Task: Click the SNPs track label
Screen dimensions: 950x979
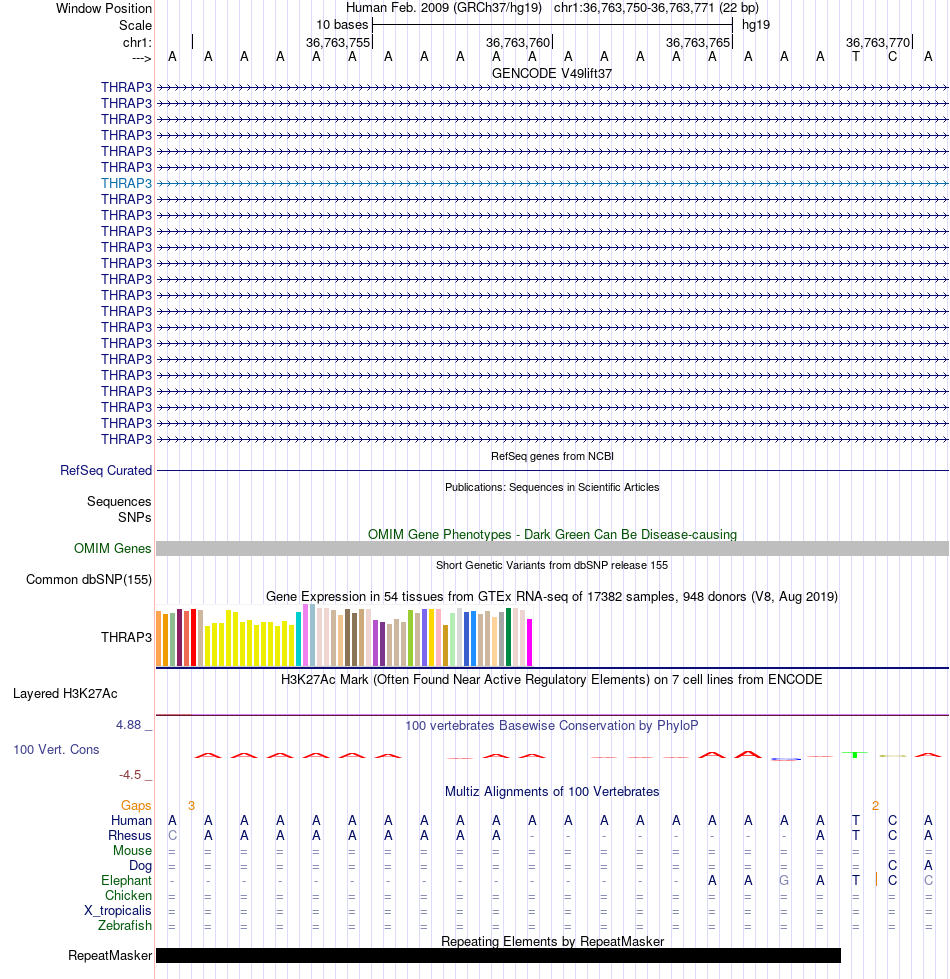Action: [135, 517]
